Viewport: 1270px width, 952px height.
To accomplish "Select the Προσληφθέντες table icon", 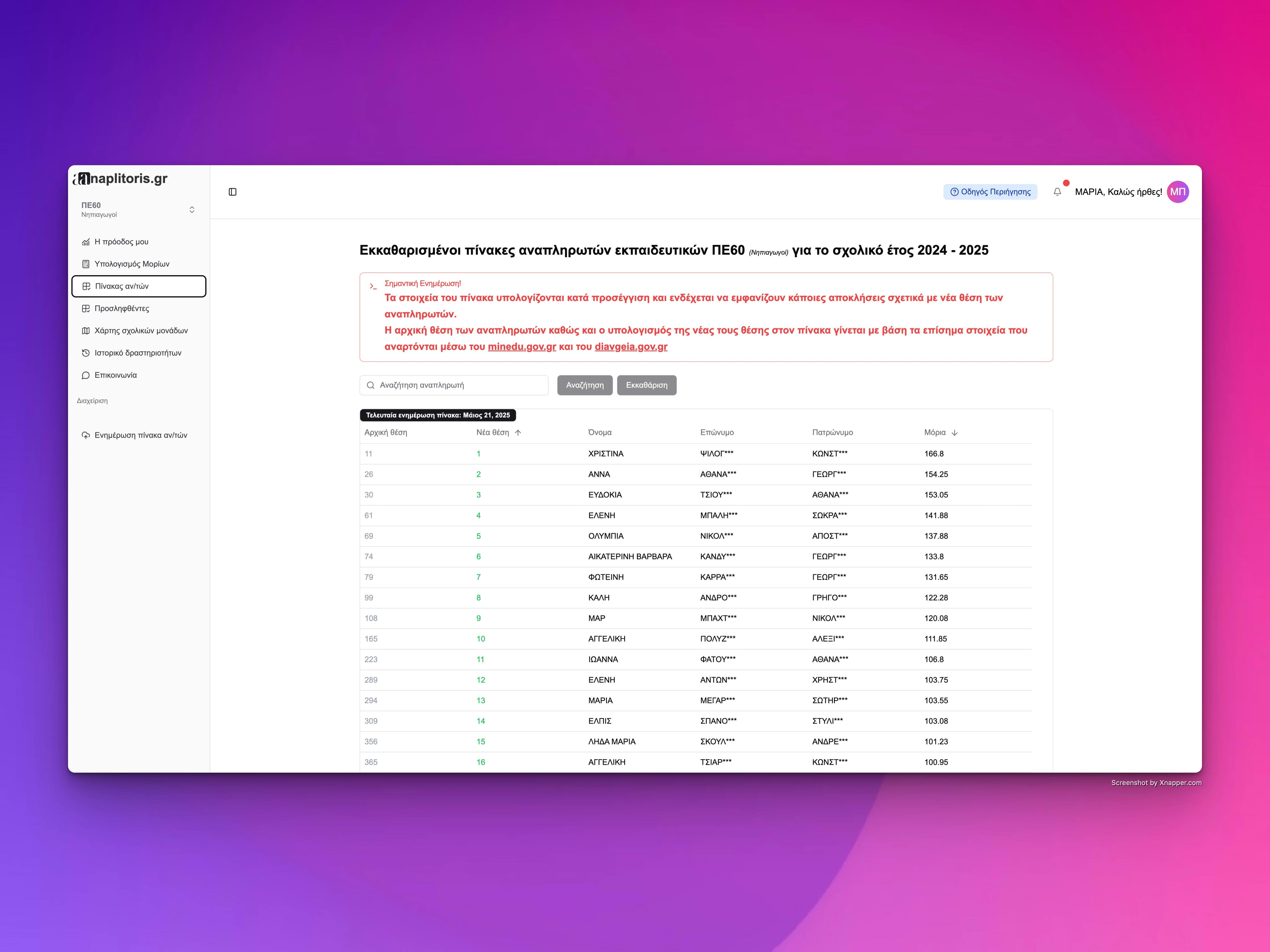I will pyautogui.click(x=86, y=308).
